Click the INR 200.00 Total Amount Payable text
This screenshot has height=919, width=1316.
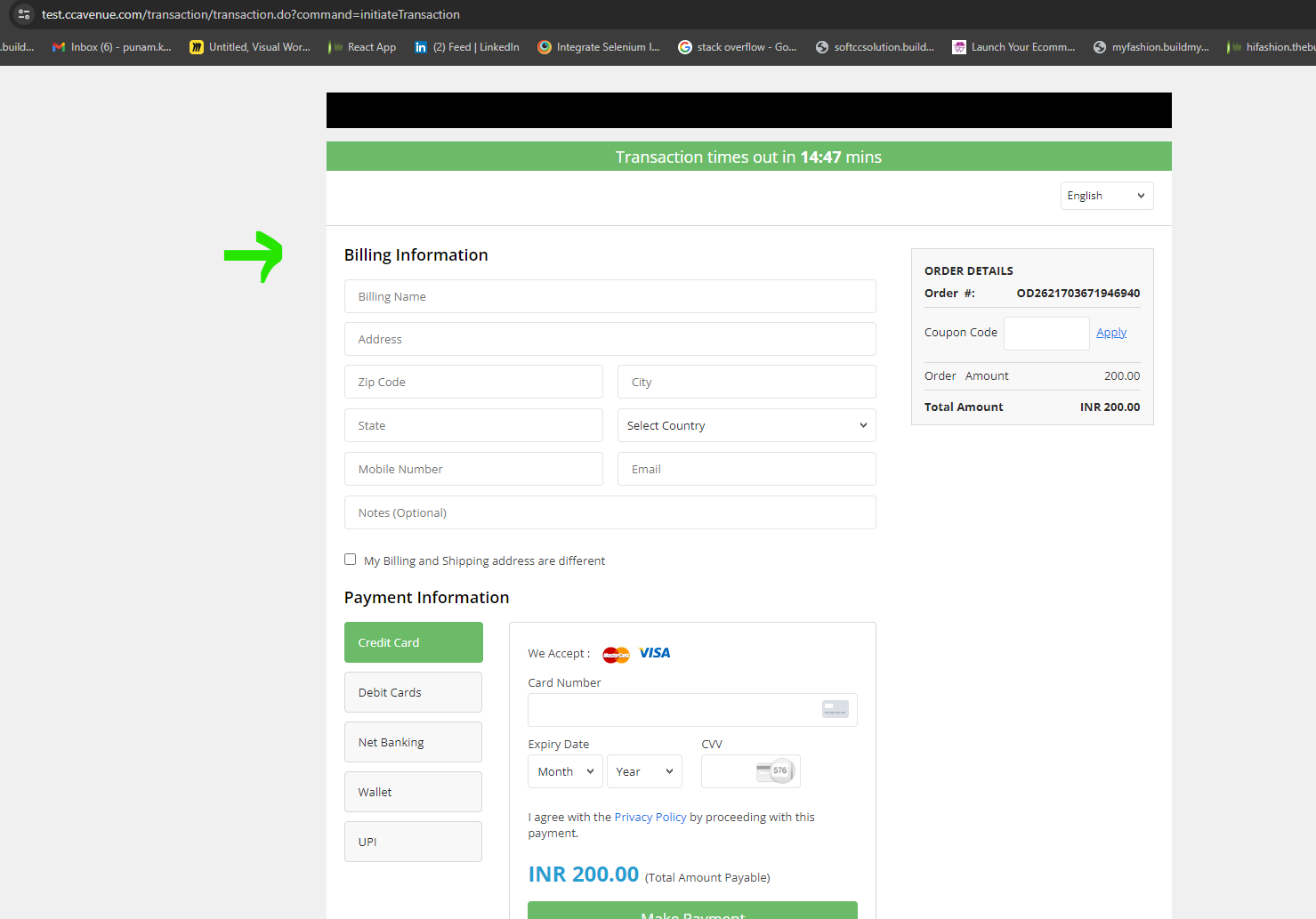[x=650, y=875]
